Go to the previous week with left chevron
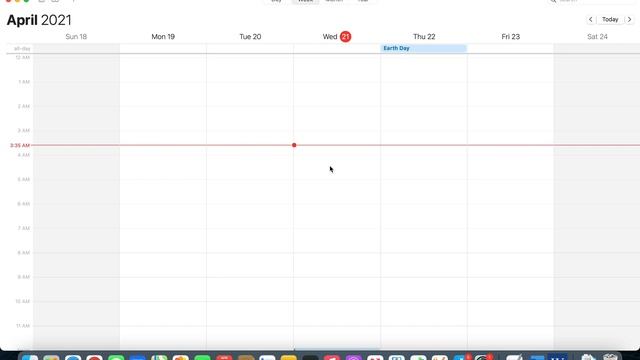640x360 pixels. coord(591,20)
